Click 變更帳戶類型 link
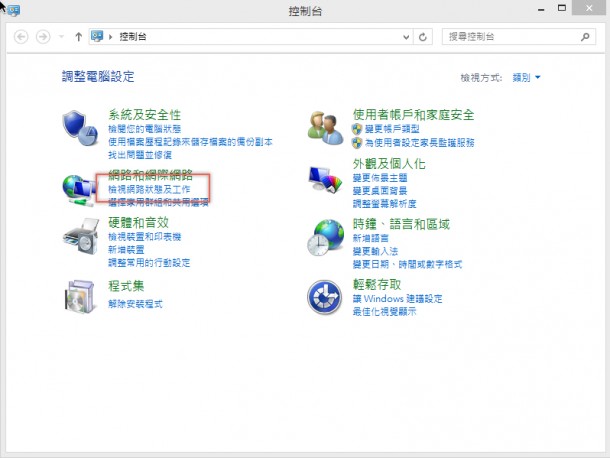The image size is (610, 458). point(392,129)
